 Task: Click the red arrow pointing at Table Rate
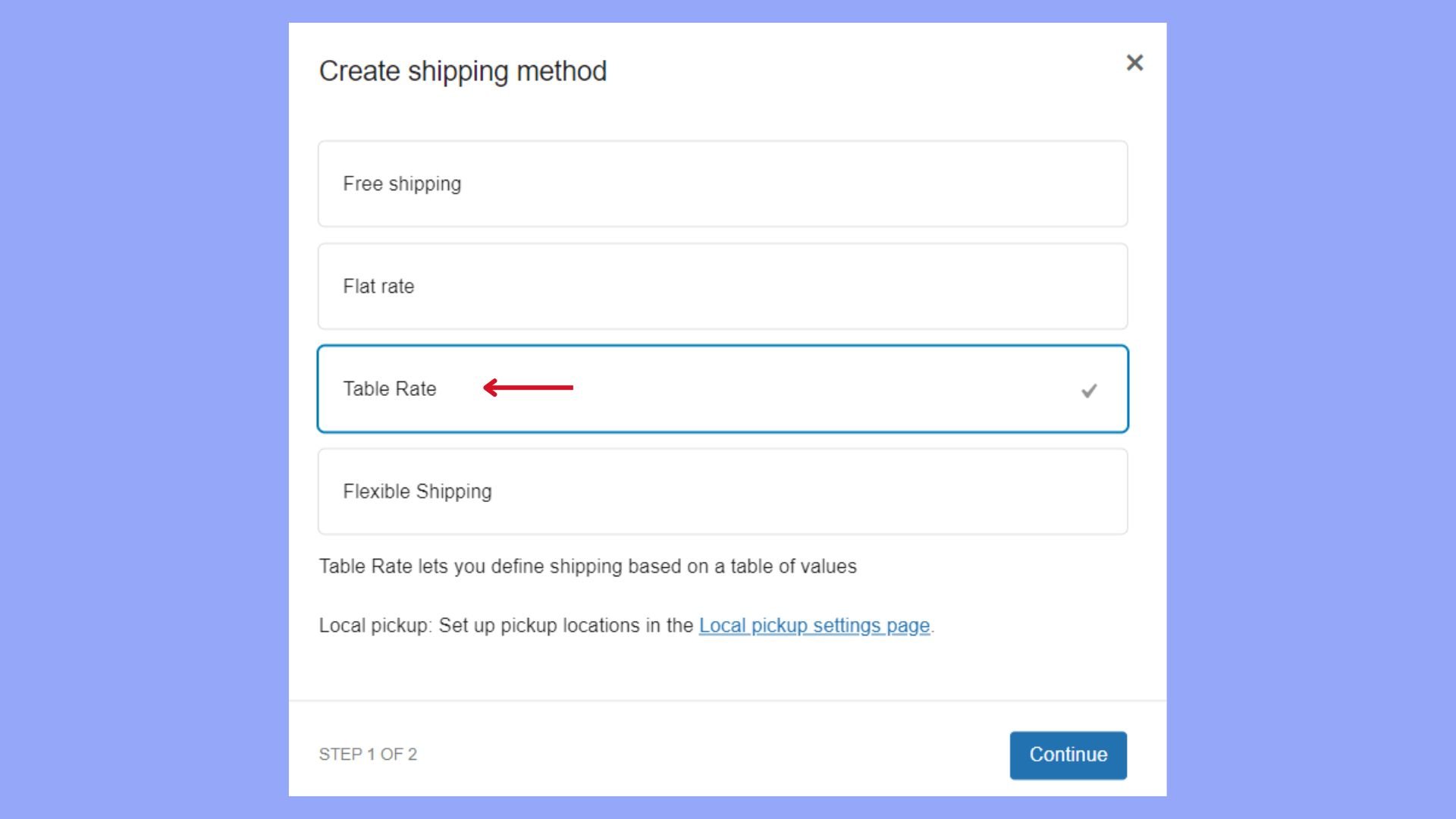[528, 388]
